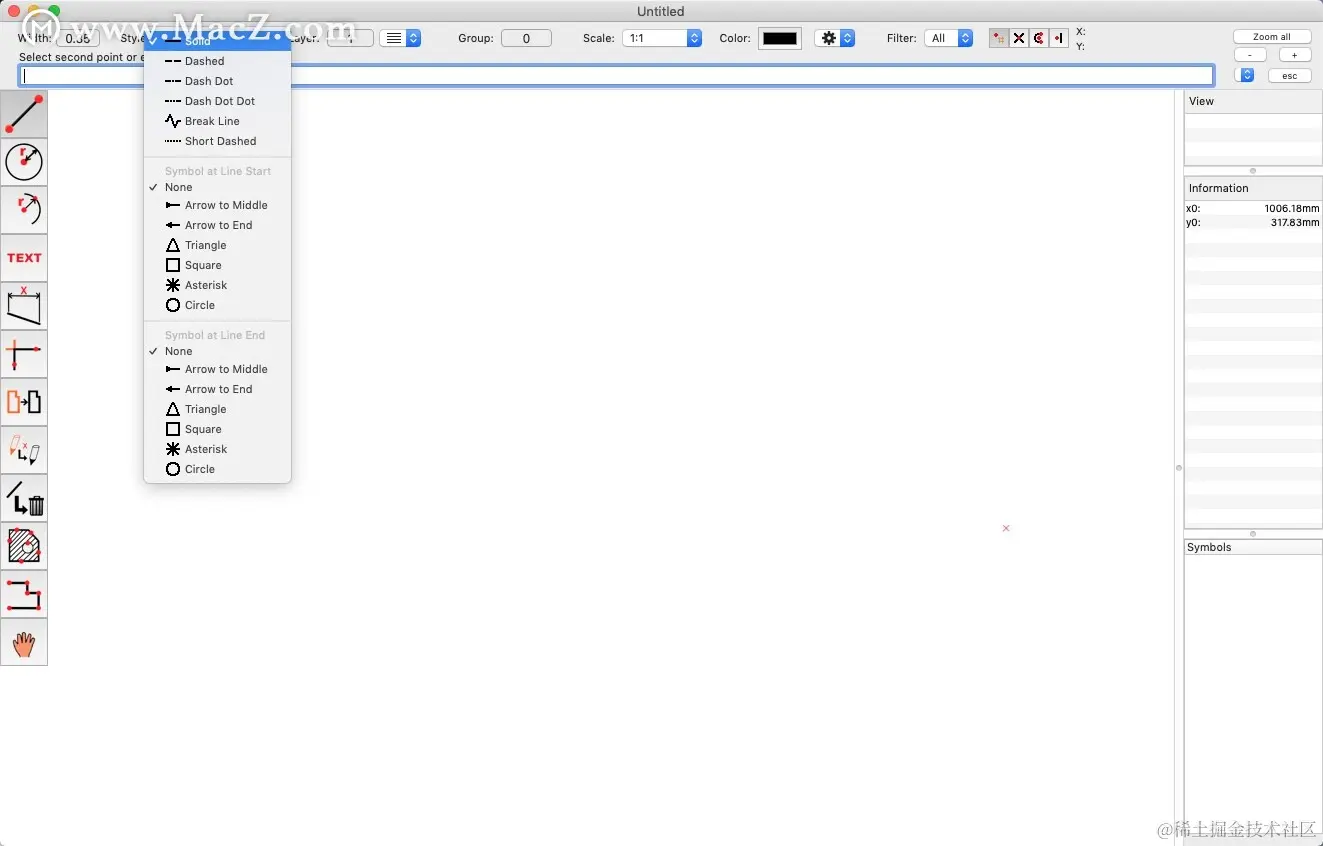1323x846 pixels.
Task: Select Arrow to End under Line End
Action: 217,389
